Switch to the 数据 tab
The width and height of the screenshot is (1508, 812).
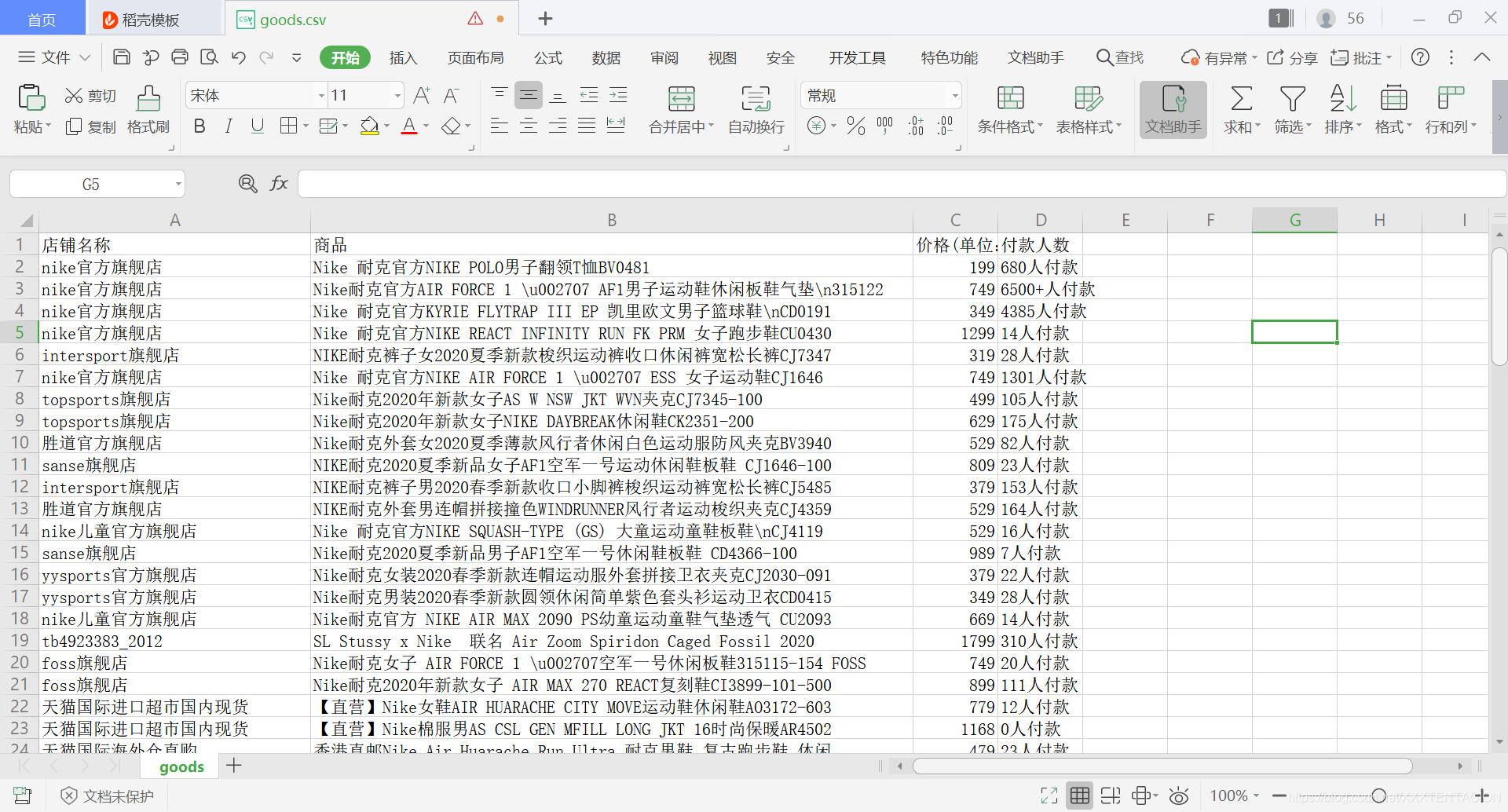tap(606, 57)
